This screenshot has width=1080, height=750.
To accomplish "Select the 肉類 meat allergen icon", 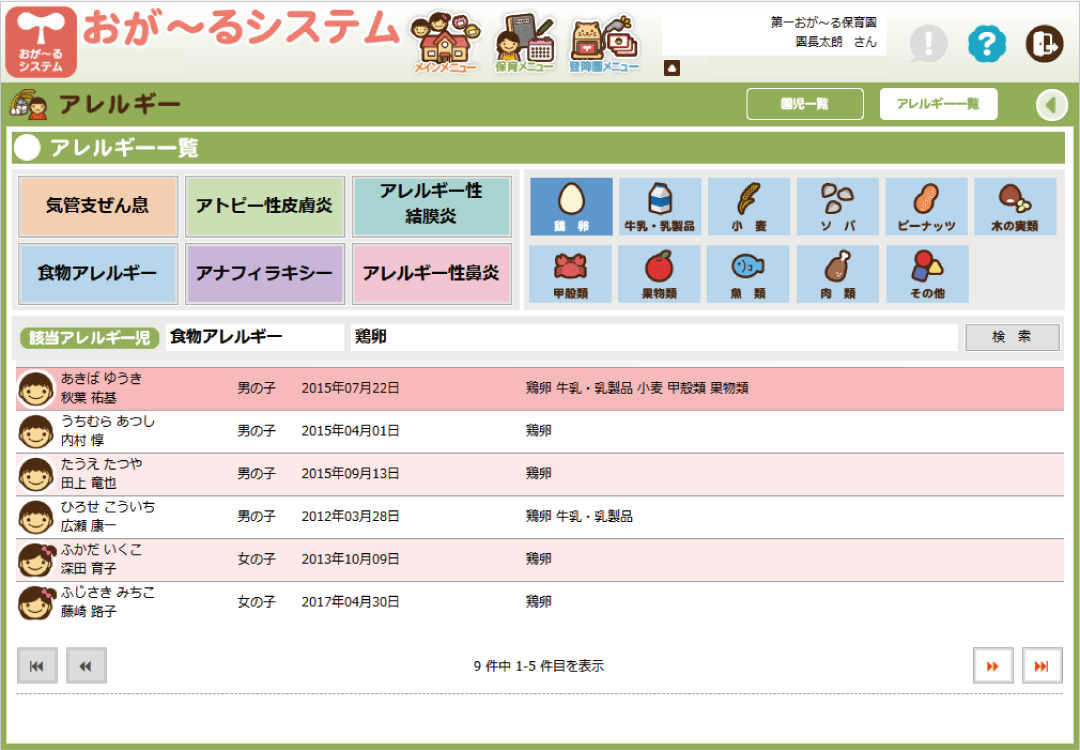I will coord(838,274).
